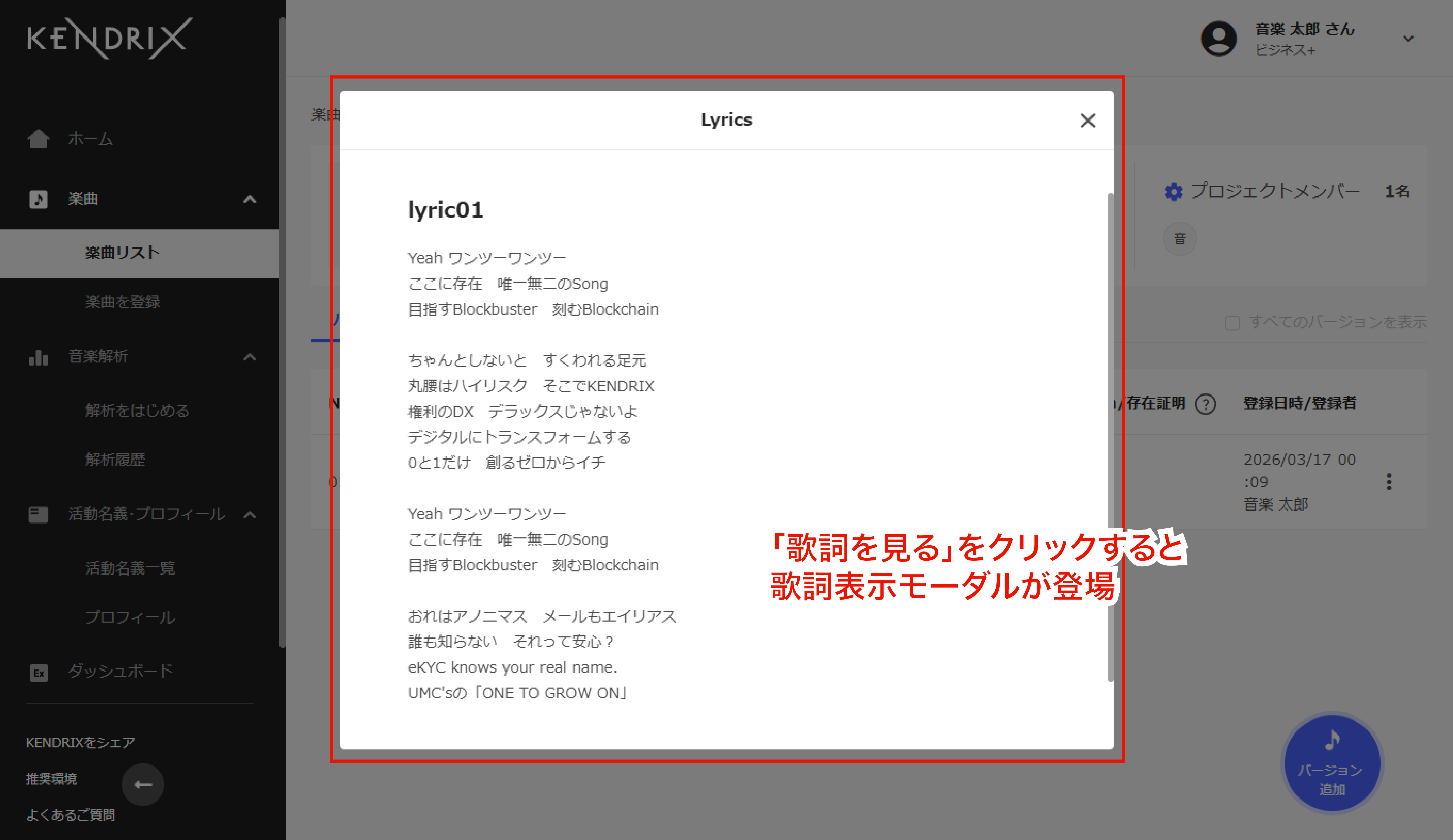Image resolution: width=1453 pixels, height=840 pixels.
Task: Click the lyrics modal scrollbar
Action: click(x=1110, y=438)
